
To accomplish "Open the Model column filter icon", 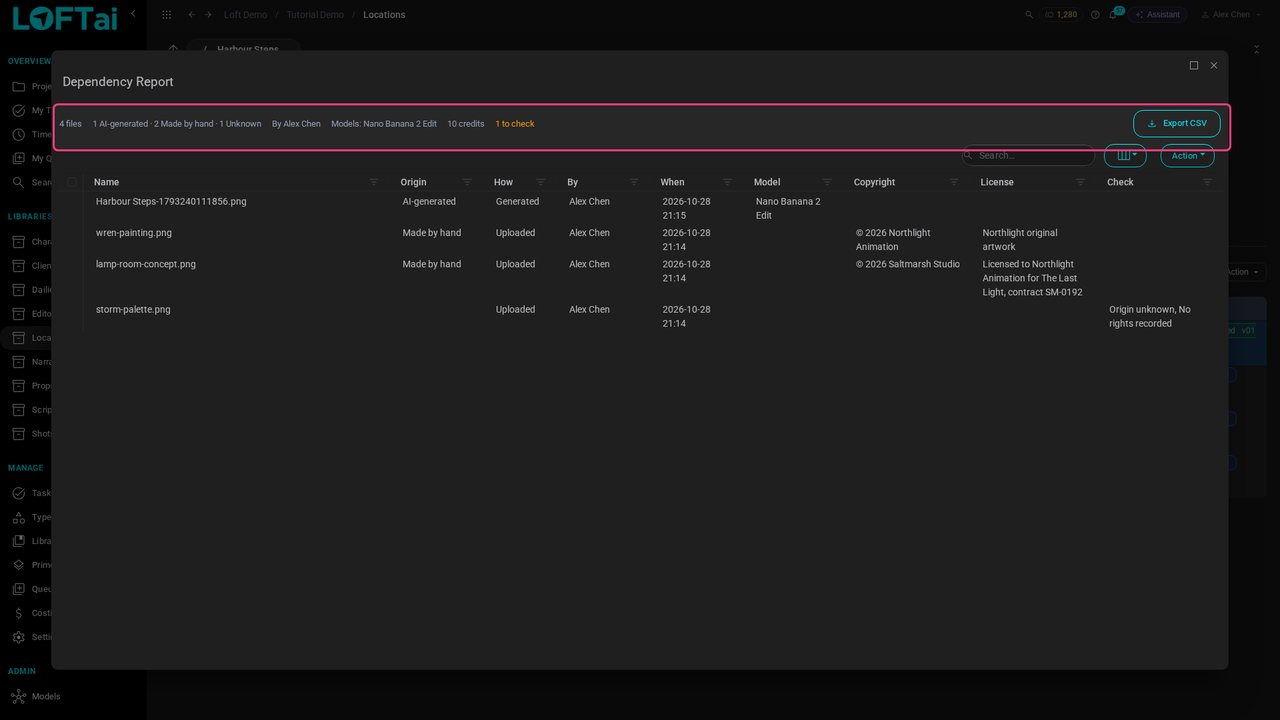I will tap(827, 182).
